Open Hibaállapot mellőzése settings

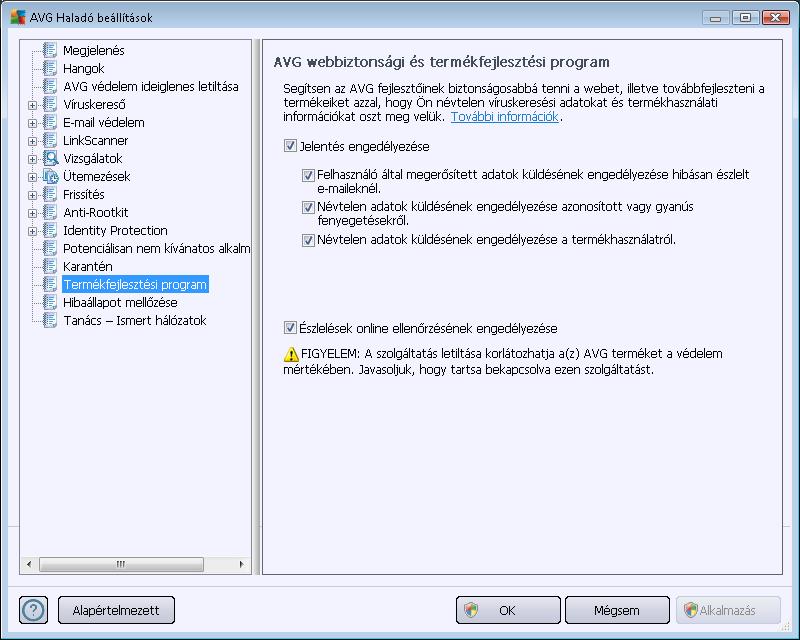tap(120, 303)
